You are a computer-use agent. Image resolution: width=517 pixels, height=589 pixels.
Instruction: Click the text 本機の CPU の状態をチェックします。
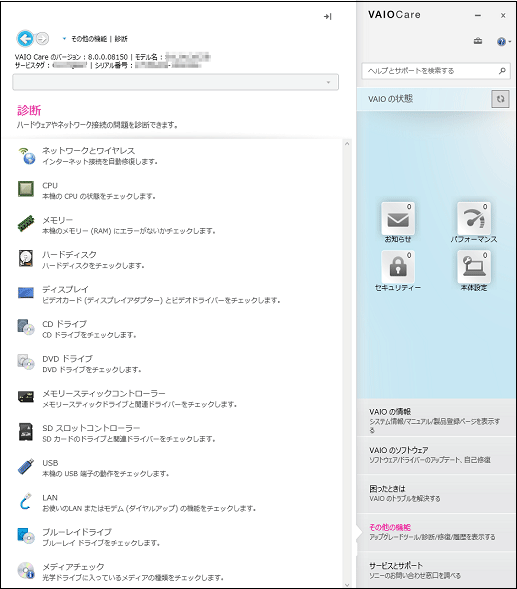(x=99, y=196)
